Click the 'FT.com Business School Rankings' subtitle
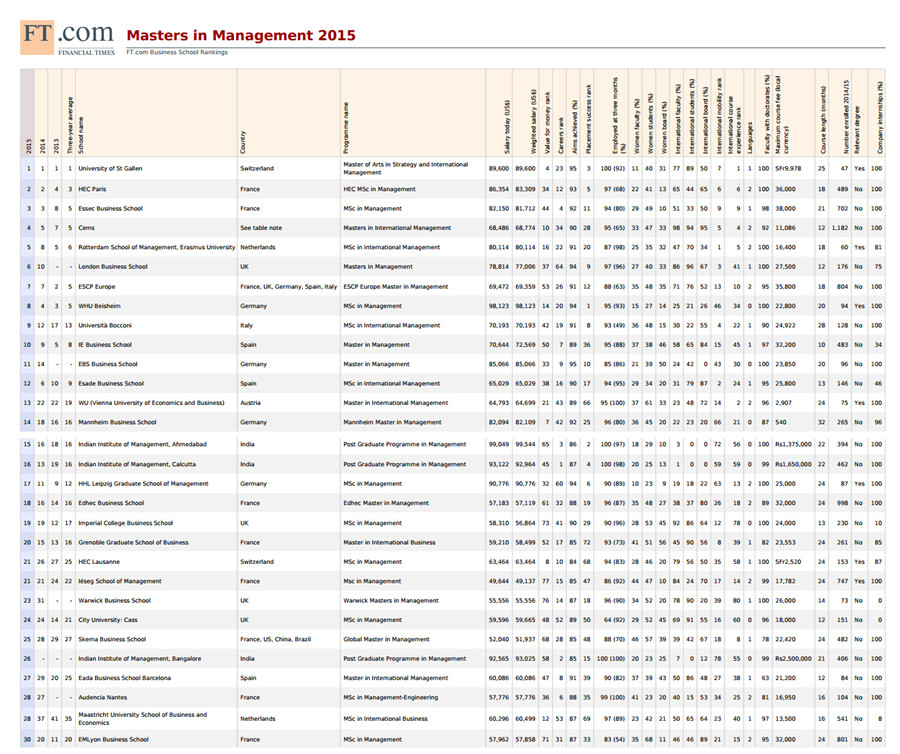 (x=177, y=52)
